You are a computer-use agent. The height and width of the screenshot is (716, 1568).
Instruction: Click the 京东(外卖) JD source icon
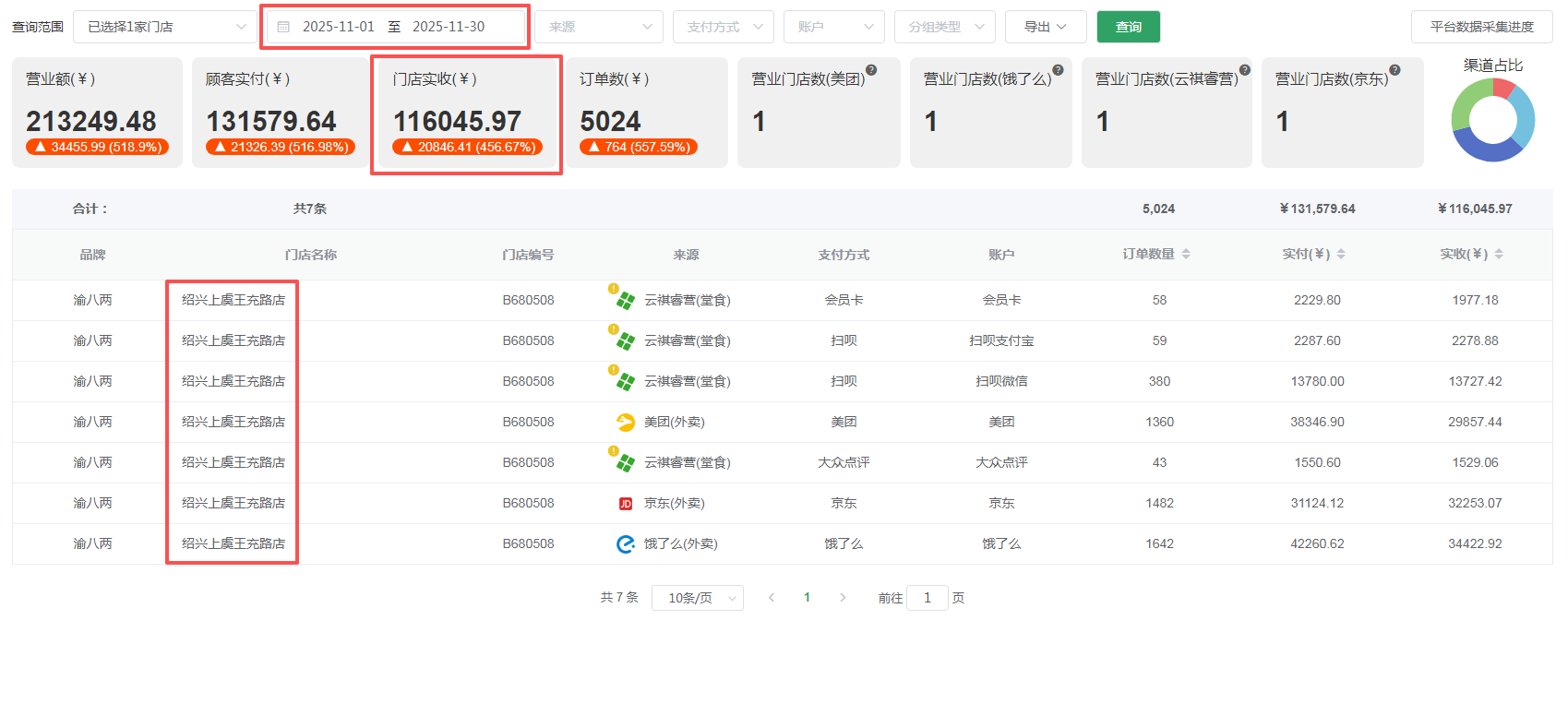(x=626, y=504)
